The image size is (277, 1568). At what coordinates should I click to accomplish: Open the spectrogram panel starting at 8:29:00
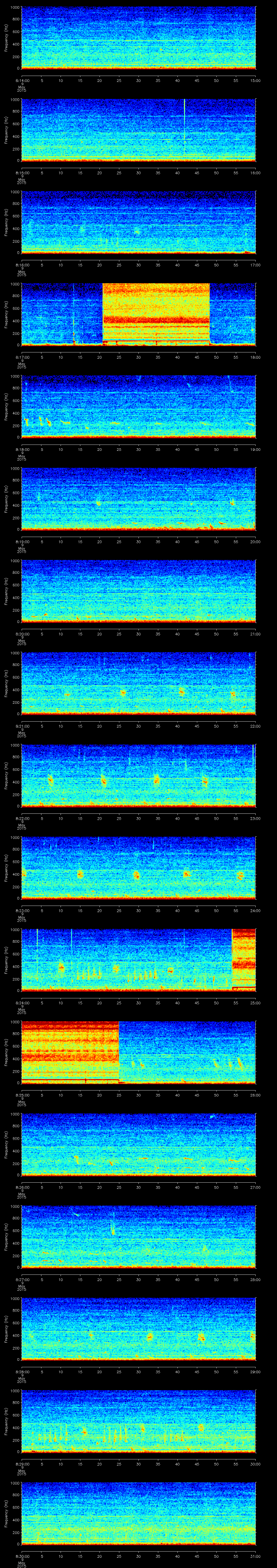[138, 1421]
